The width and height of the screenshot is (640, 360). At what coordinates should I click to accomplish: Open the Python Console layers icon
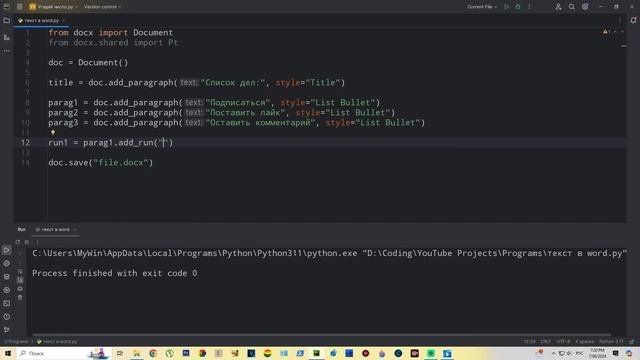pos(7,277)
